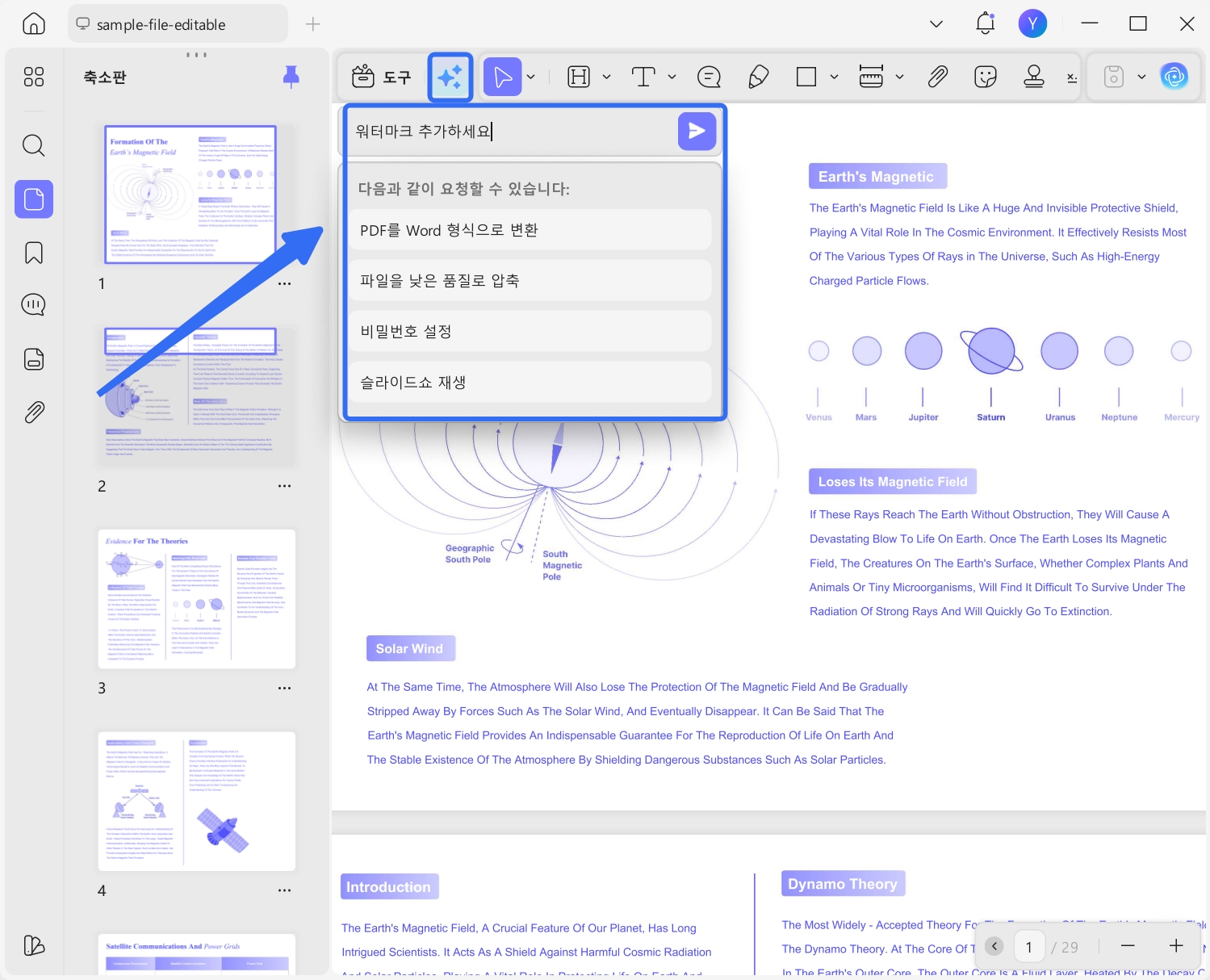1210x980 pixels.
Task: Open the UPDF AI assistant icon
Action: click(1174, 77)
